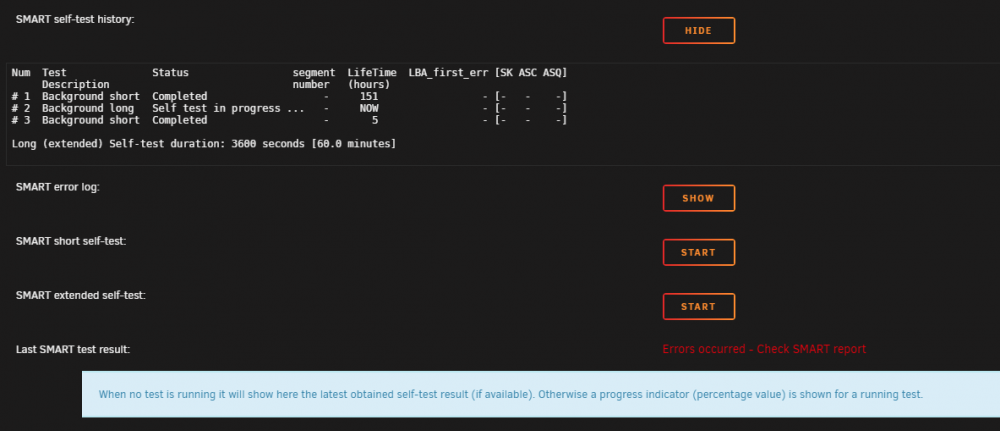Click the 'SMART extended self-test:' label
Image resolution: width=1000 pixels, height=431 pixels.
(81, 295)
